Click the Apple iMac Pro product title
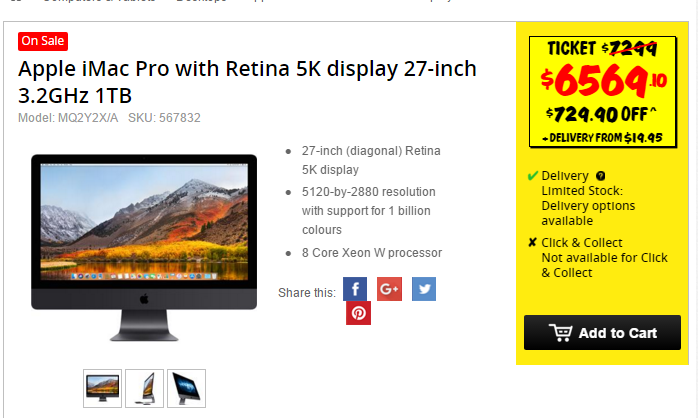 (x=247, y=82)
